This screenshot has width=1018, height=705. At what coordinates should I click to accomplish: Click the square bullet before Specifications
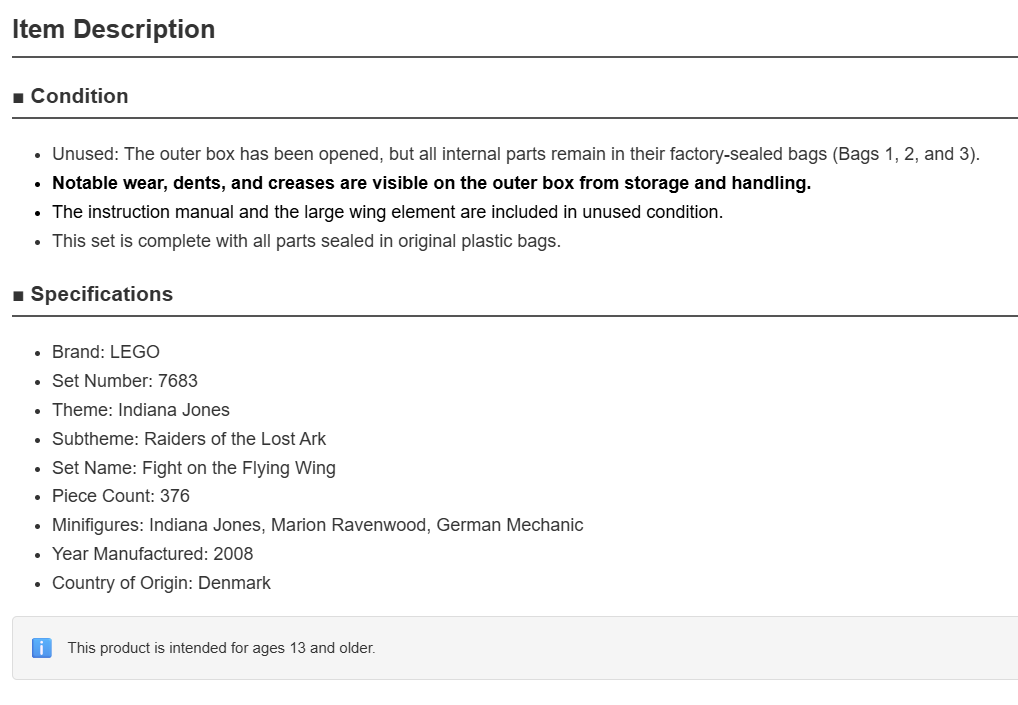click(18, 296)
